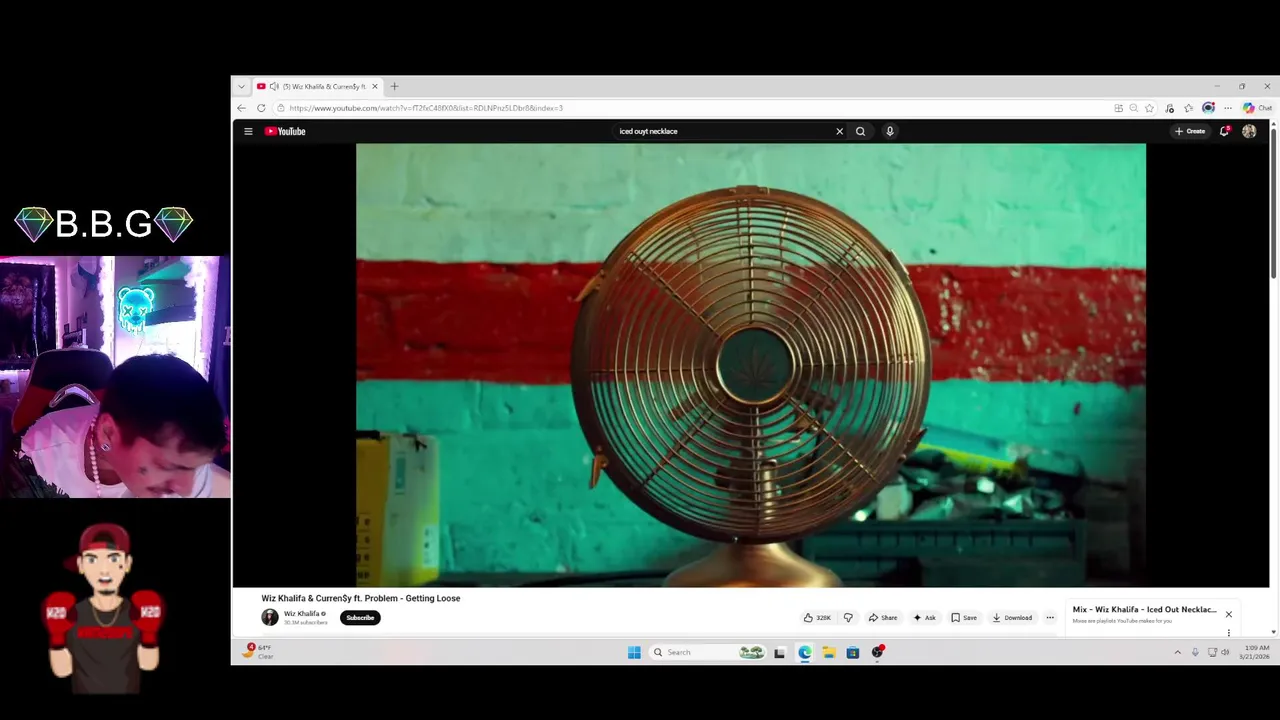Open the YouTube hamburger guide menu
This screenshot has width=1280, height=720.
point(248,131)
